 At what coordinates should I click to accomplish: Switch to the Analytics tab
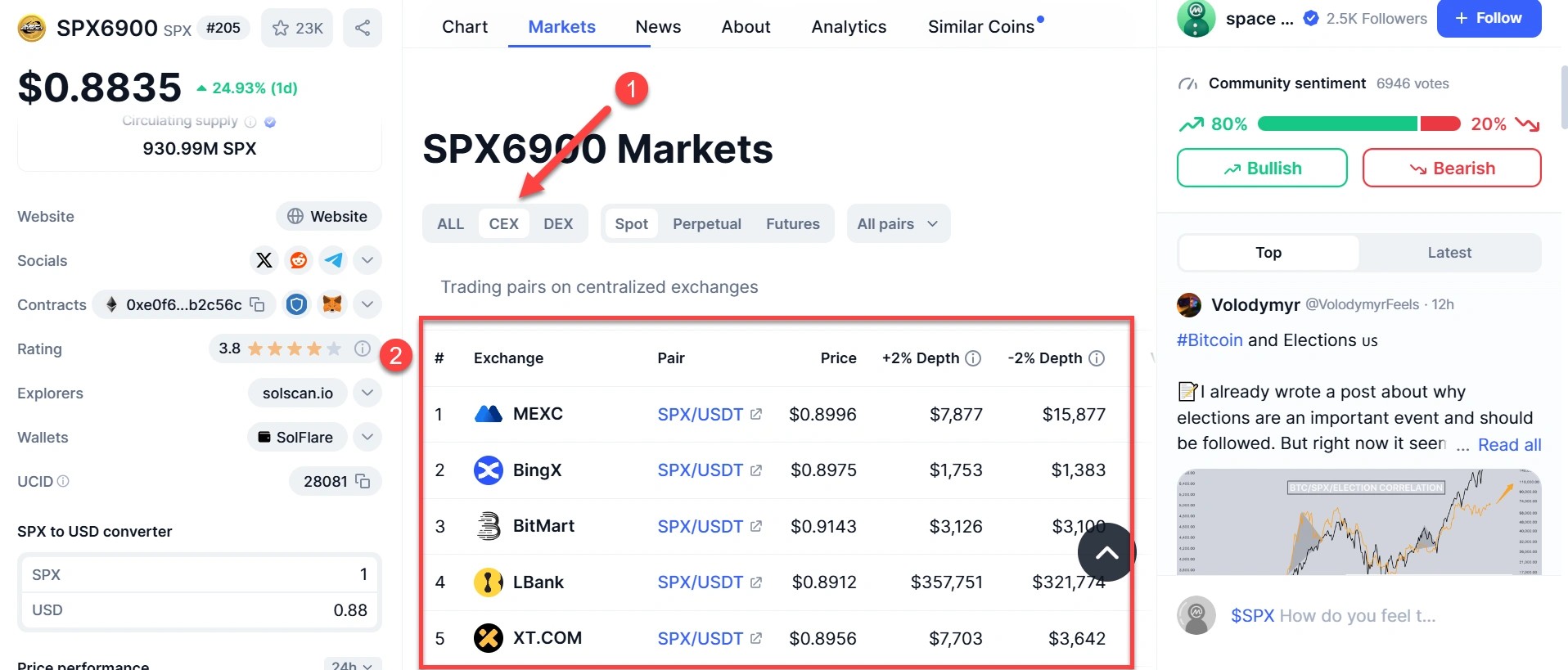(849, 26)
